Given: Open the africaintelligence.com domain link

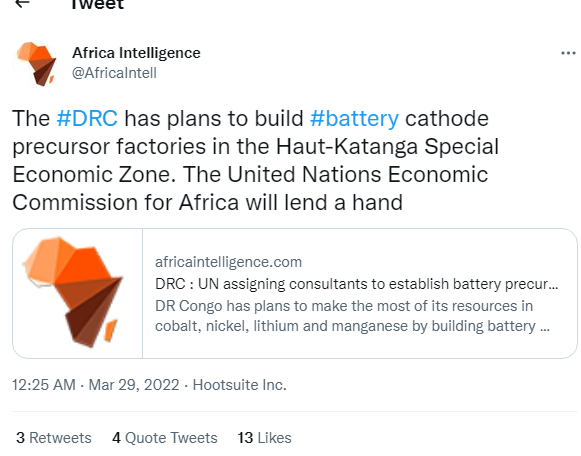Looking at the screenshot, I should click(228, 262).
